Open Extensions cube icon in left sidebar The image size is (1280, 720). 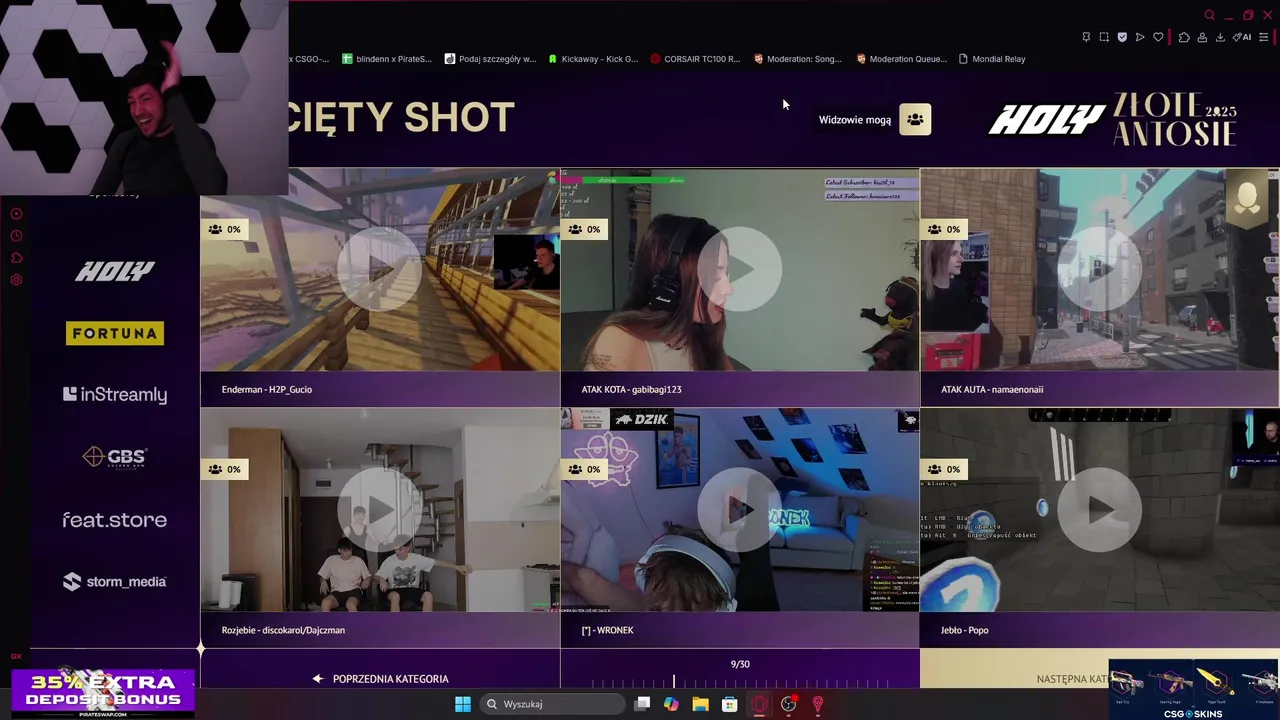16,258
